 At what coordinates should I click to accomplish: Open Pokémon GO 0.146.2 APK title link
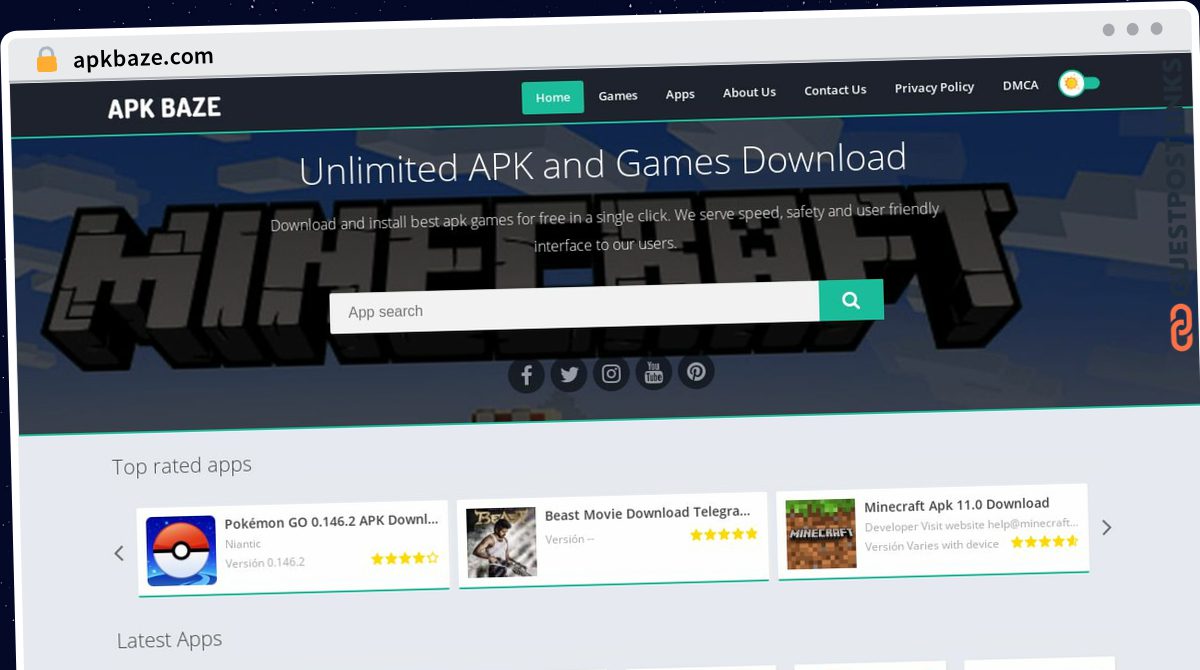tap(331, 521)
